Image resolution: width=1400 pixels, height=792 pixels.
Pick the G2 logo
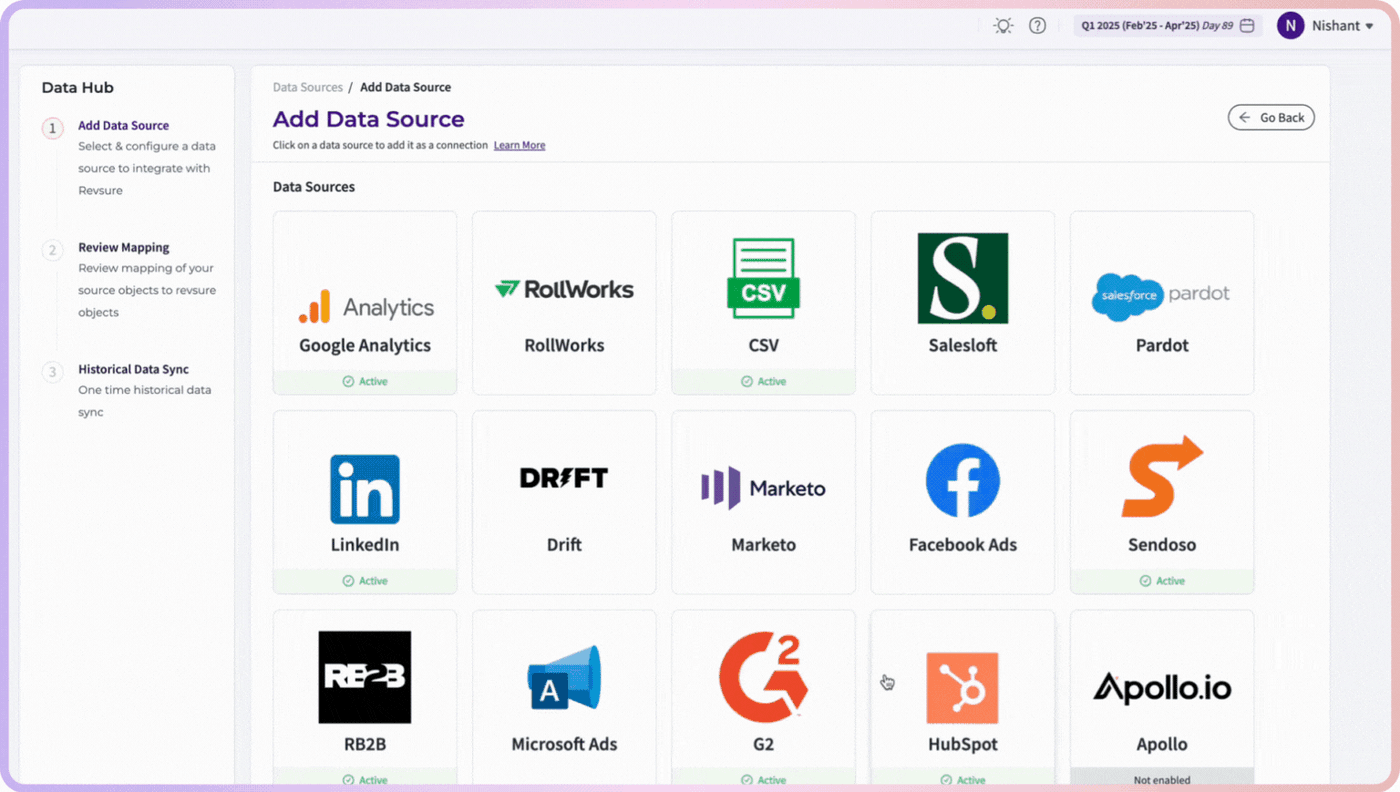(763, 676)
